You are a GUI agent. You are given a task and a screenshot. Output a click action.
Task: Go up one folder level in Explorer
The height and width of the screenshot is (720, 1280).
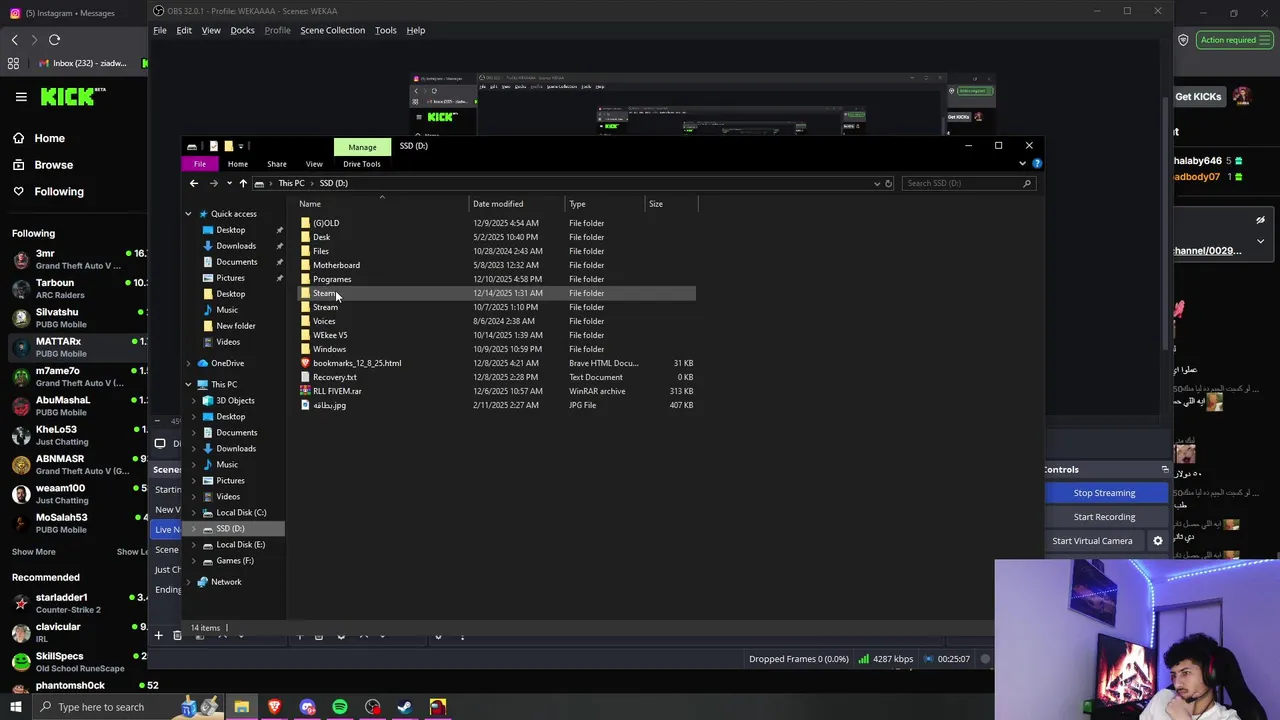[243, 183]
